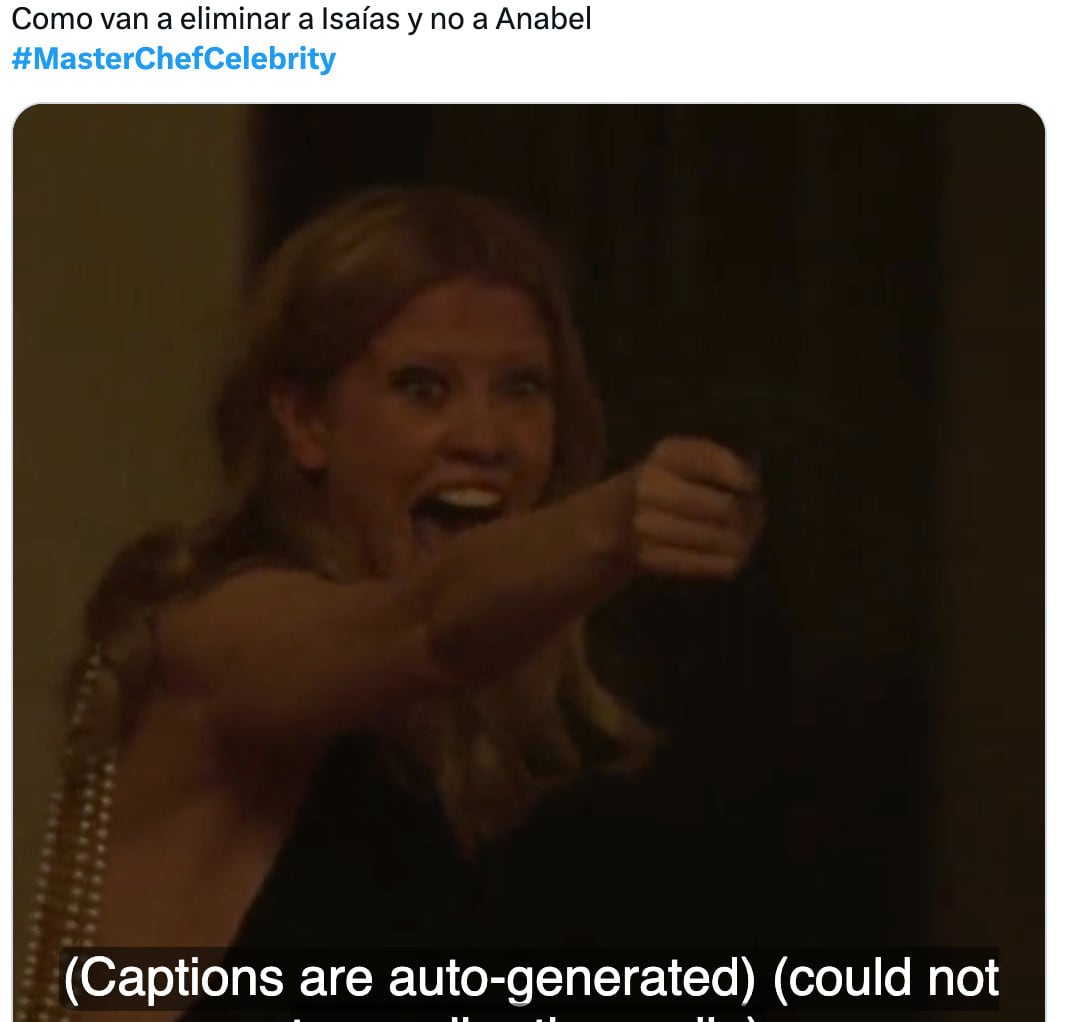Click the woman's clenched fist in the video
The width and height of the screenshot is (1074, 1022).
tap(692, 508)
